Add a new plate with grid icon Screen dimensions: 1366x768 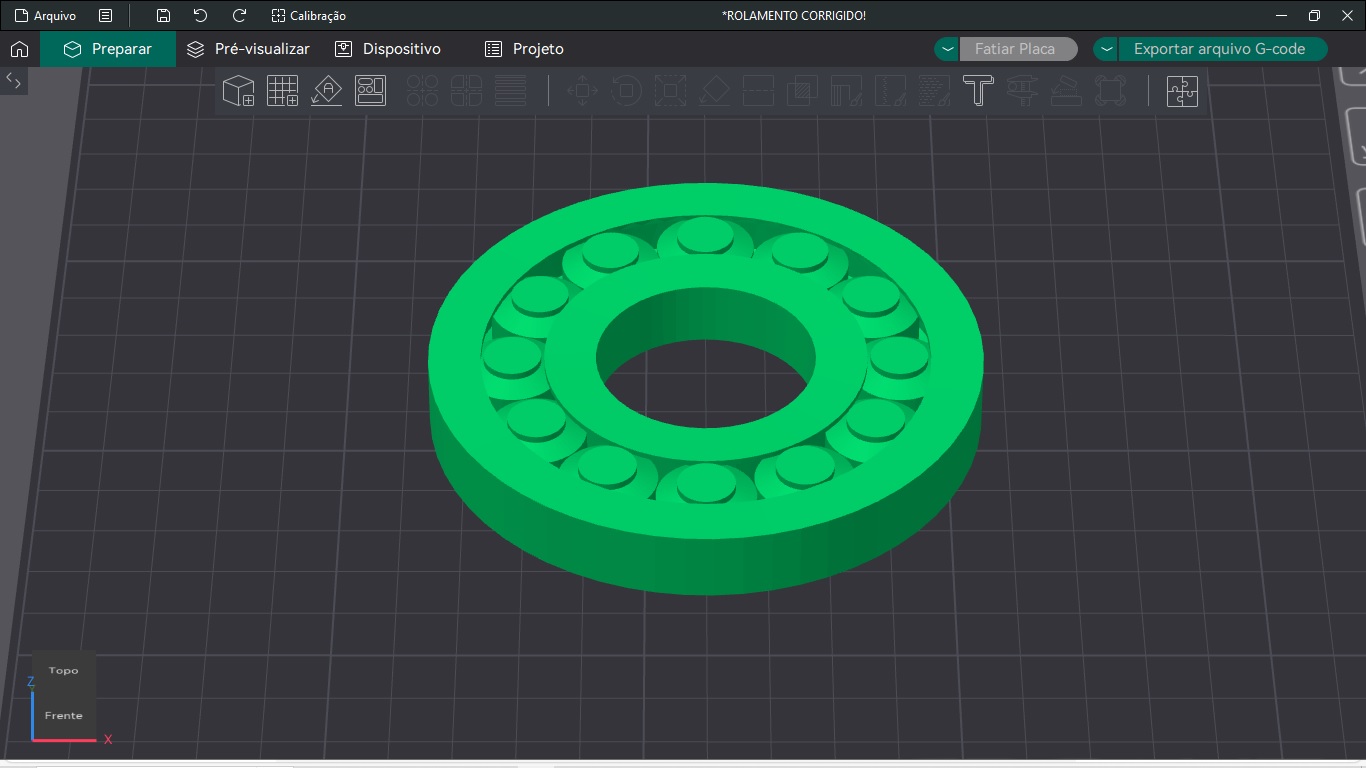282,91
